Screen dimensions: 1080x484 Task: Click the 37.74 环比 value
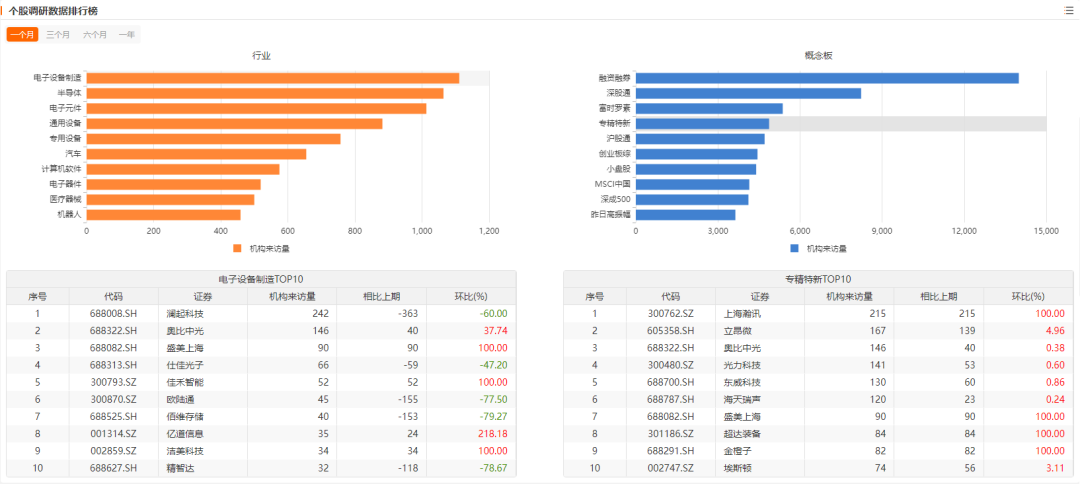pos(496,330)
